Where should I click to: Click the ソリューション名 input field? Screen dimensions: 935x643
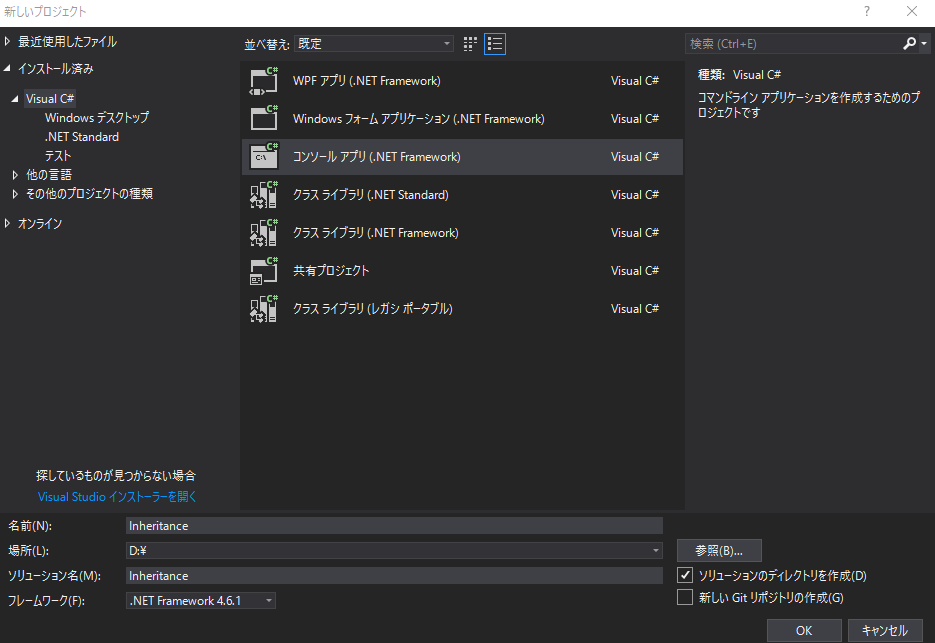pyautogui.click(x=394, y=576)
